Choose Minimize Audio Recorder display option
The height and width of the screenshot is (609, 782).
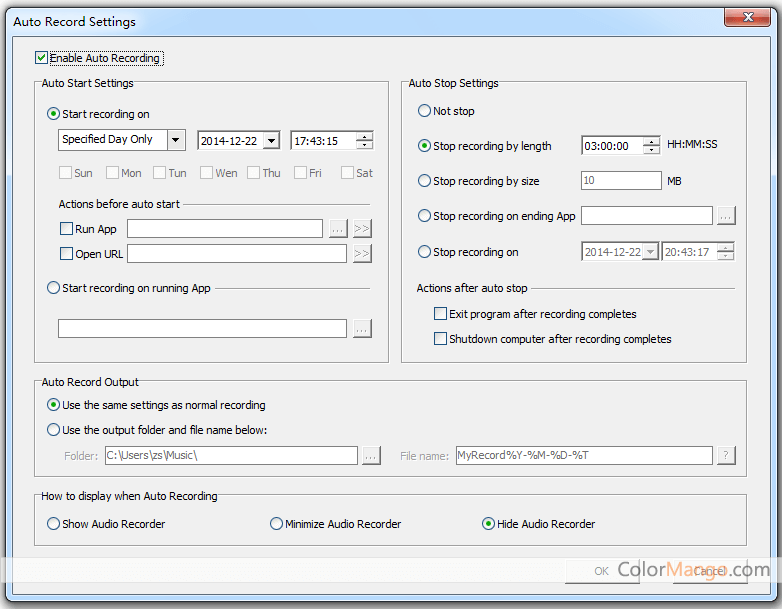[277, 524]
